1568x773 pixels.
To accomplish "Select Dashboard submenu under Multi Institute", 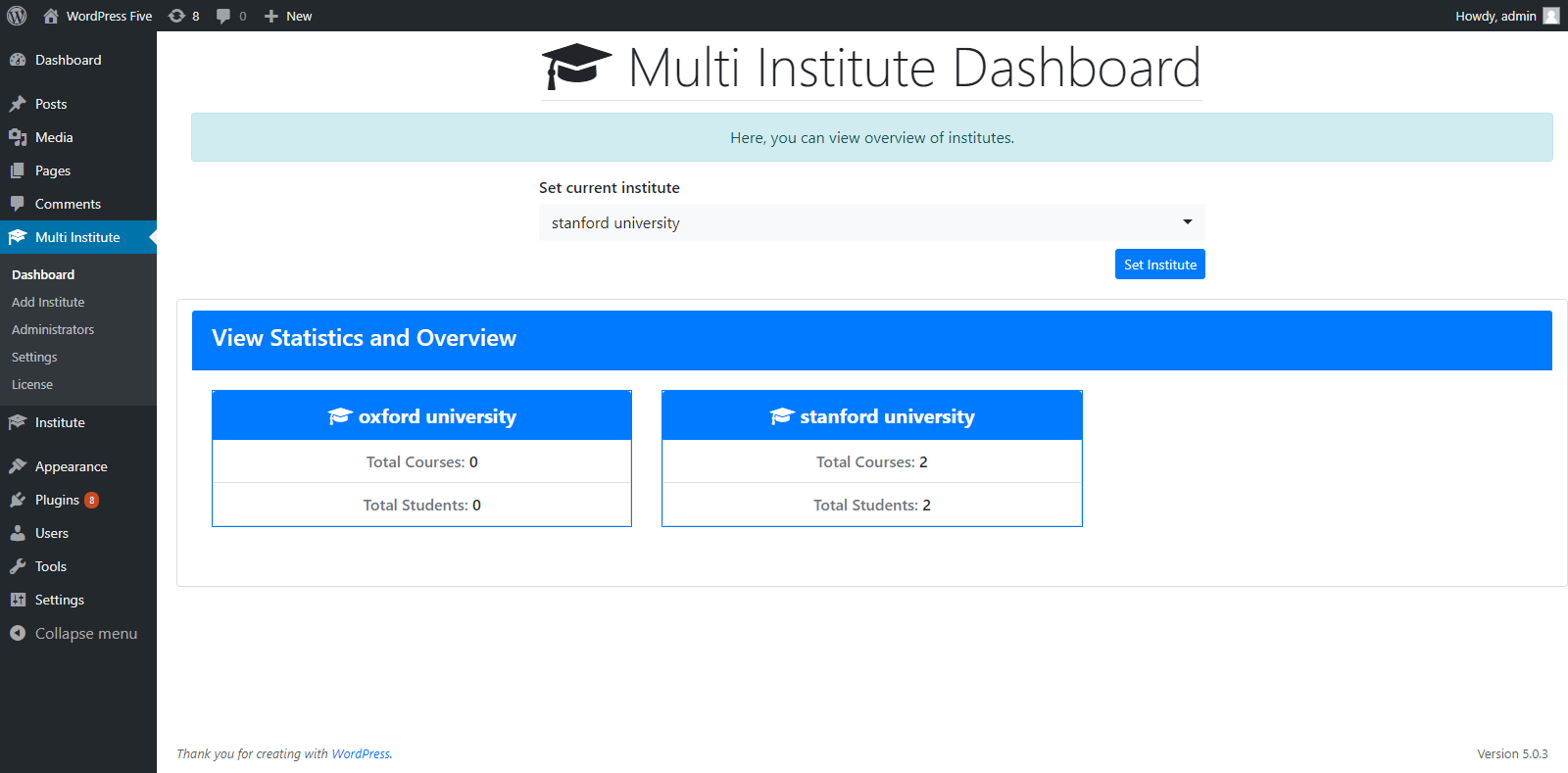I will point(43,274).
